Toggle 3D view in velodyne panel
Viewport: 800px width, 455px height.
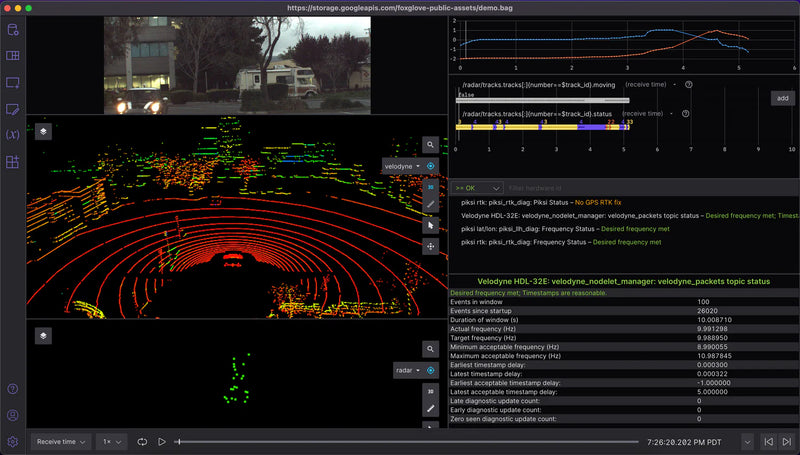point(431,186)
